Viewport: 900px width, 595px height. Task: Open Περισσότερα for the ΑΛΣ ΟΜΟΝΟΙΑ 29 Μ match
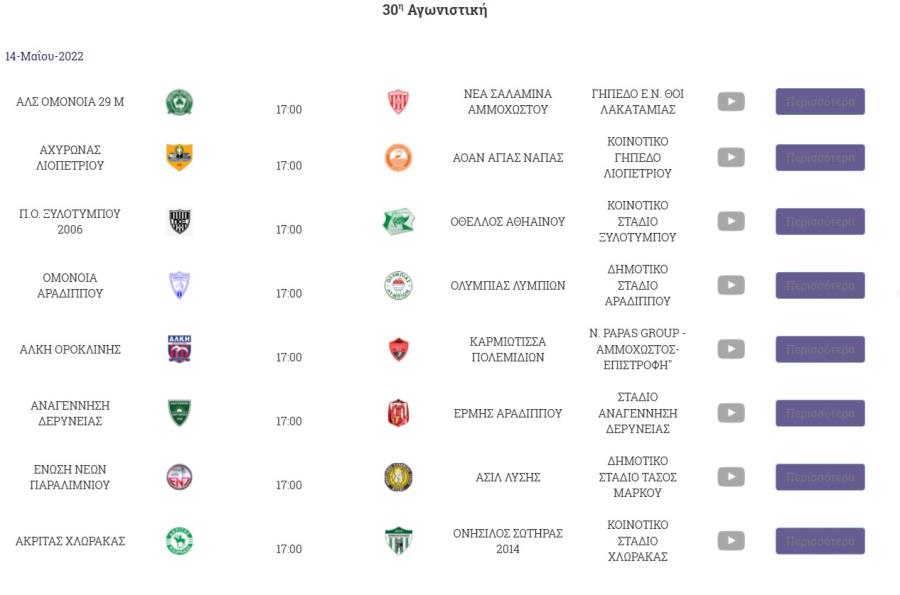pos(820,102)
